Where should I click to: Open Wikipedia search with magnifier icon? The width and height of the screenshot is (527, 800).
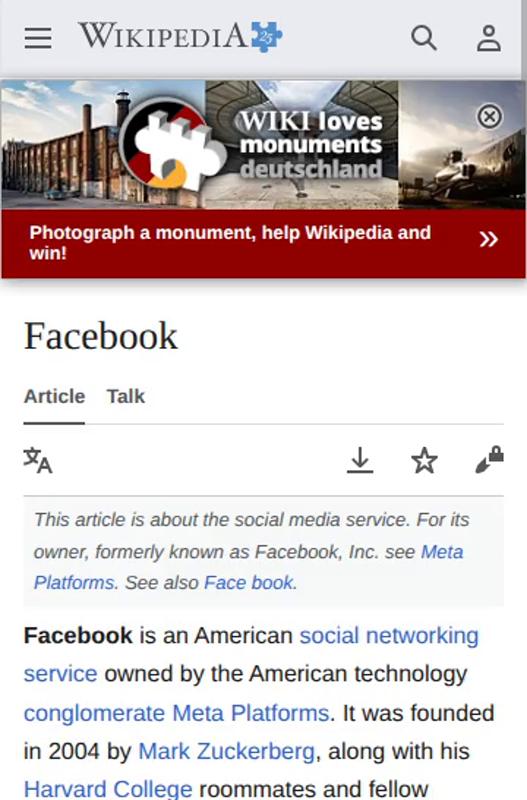click(x=424, y=38)
